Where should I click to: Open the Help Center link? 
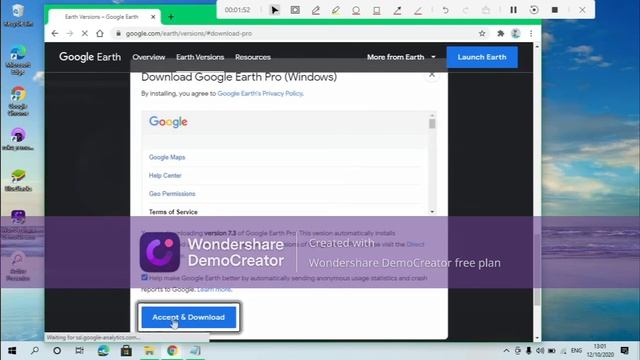(x=165, y=176)
